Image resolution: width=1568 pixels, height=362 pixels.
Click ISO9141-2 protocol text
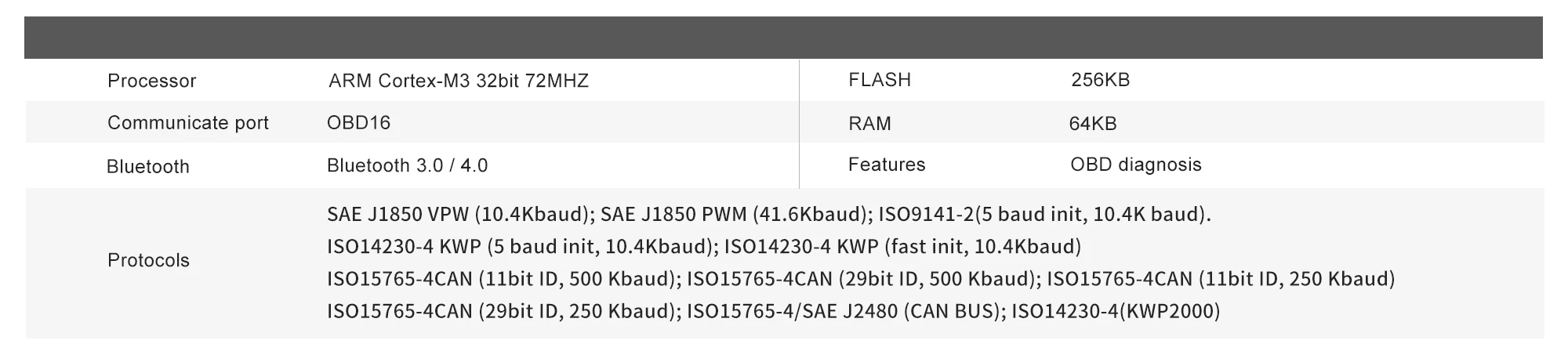pos(1045,215)
